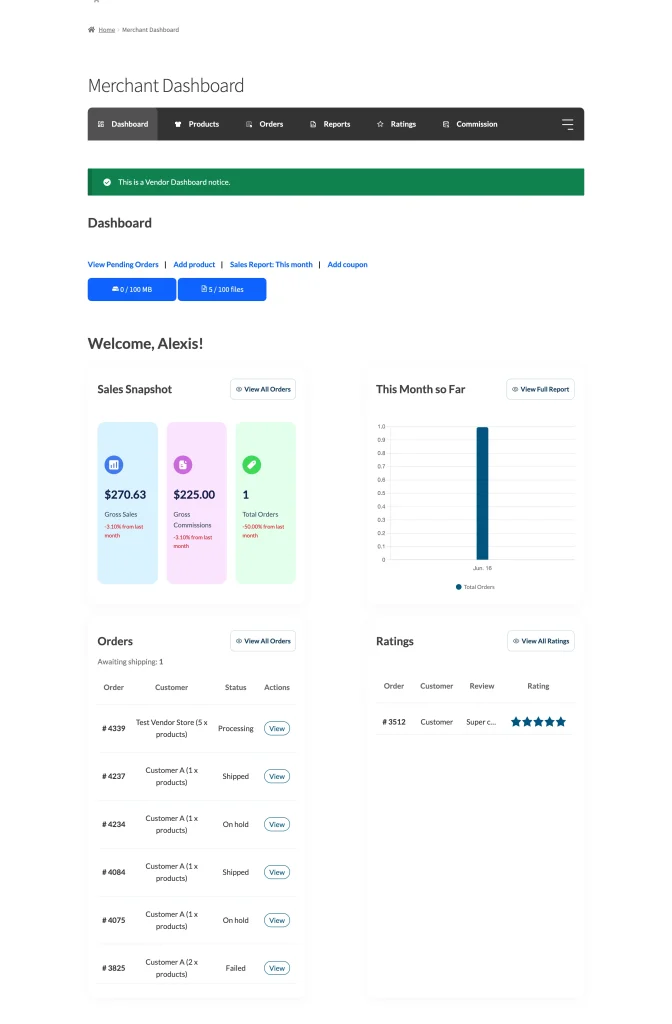The width and height of the screenshot is (672, 1024).
Task: Open the Products tab
Action: pos(197,124)
